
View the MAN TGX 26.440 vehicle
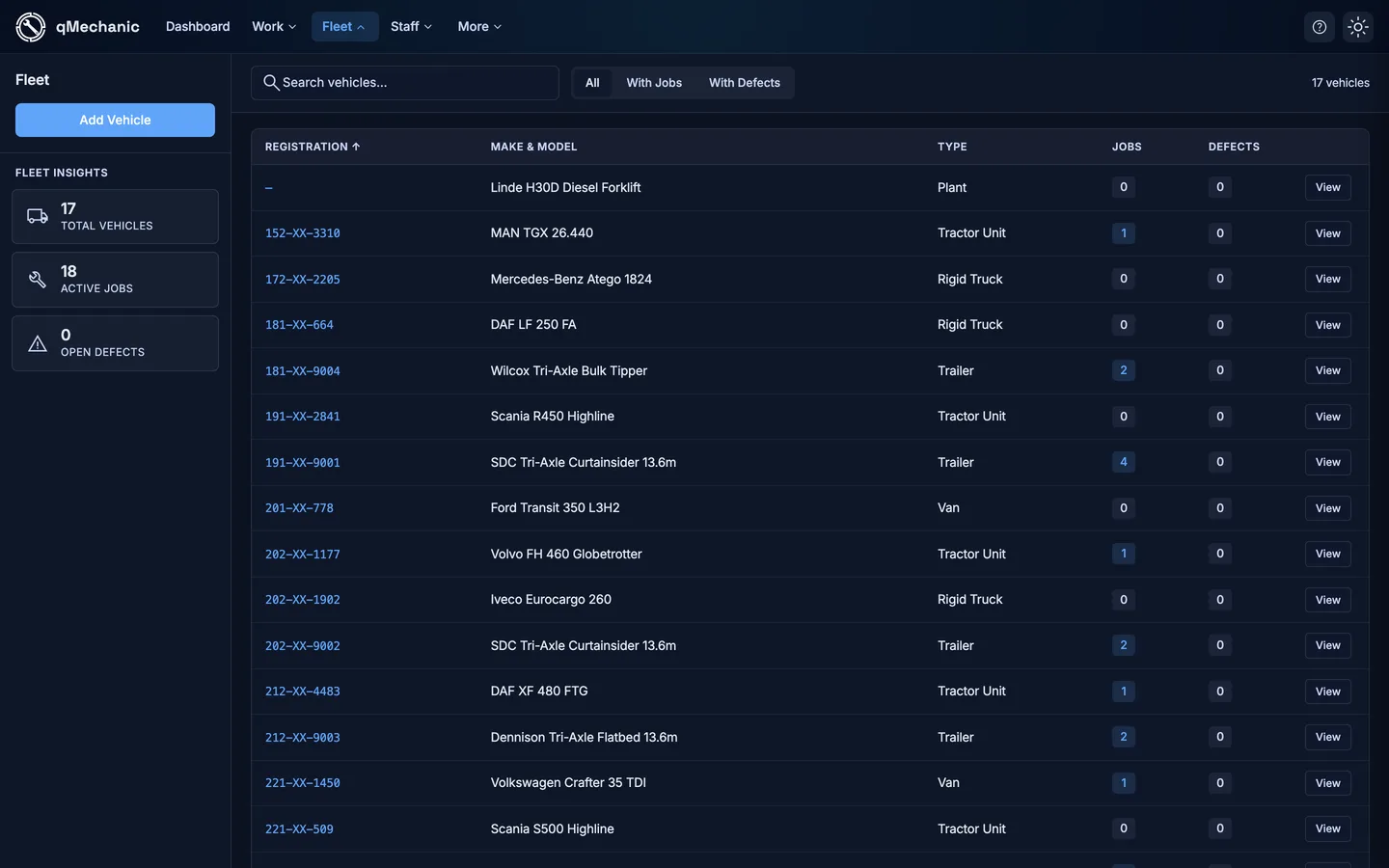pyautogui.click(x=1327, y=233)
